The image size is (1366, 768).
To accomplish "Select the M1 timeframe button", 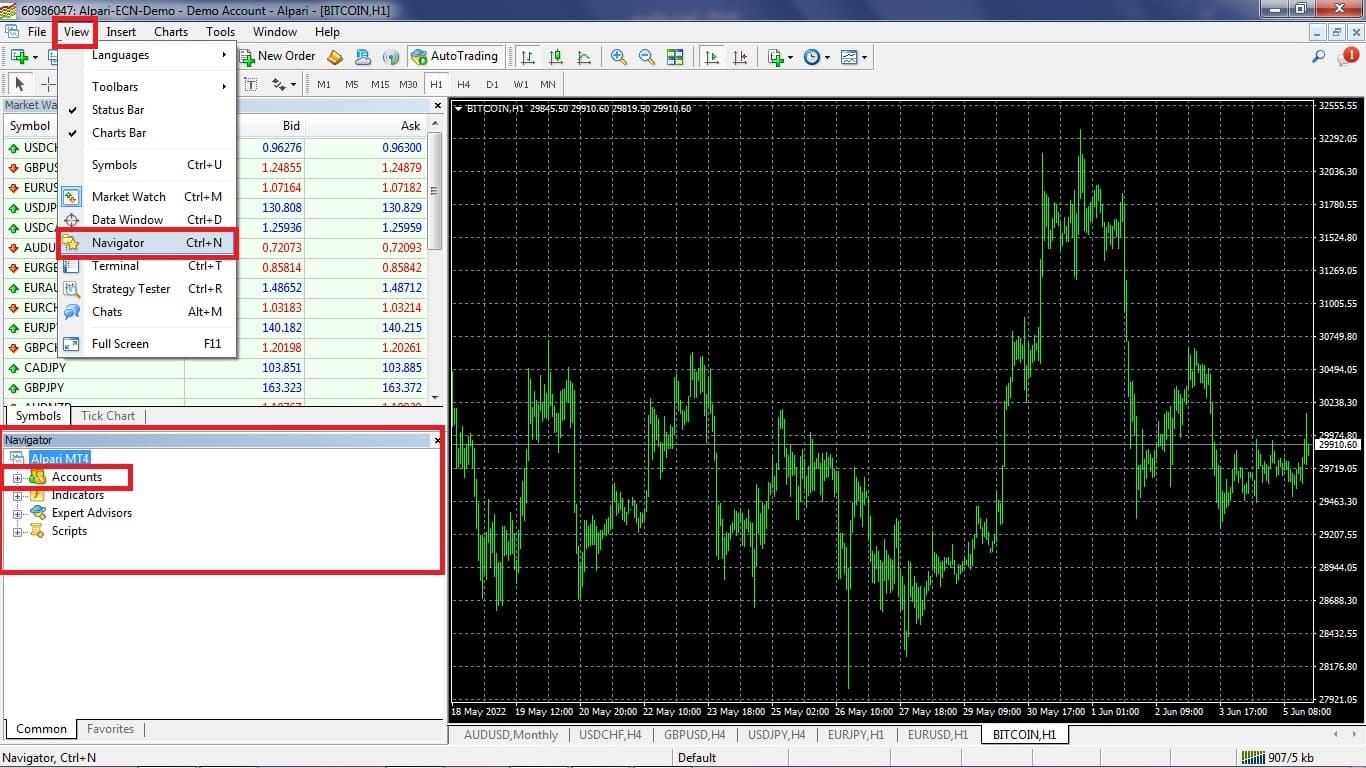I will [x=324, y=84].
